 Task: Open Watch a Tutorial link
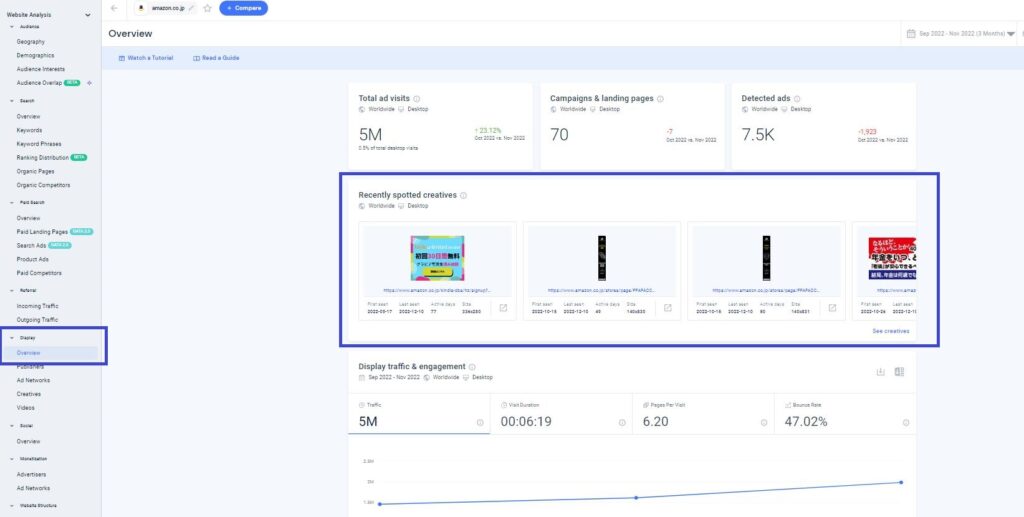pyautogui.click(x=146, y=58)
